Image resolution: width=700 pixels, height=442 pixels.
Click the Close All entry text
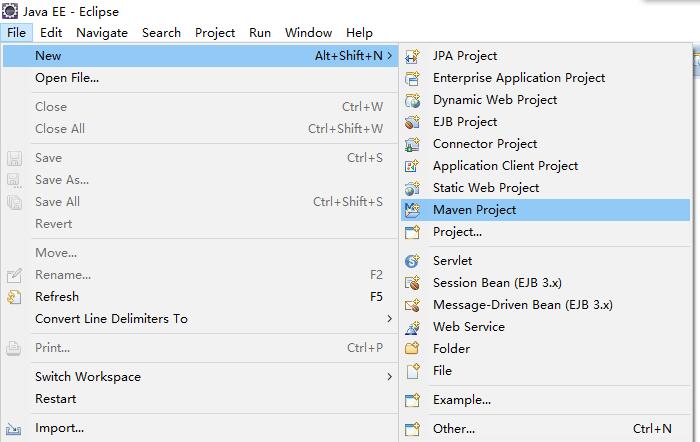point(60,129)
